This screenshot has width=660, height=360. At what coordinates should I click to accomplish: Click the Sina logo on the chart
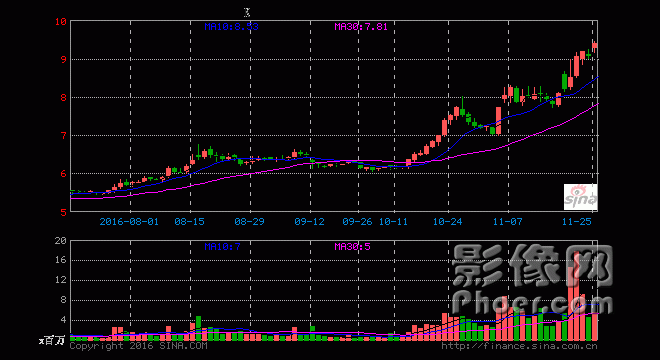click(580, 197)
